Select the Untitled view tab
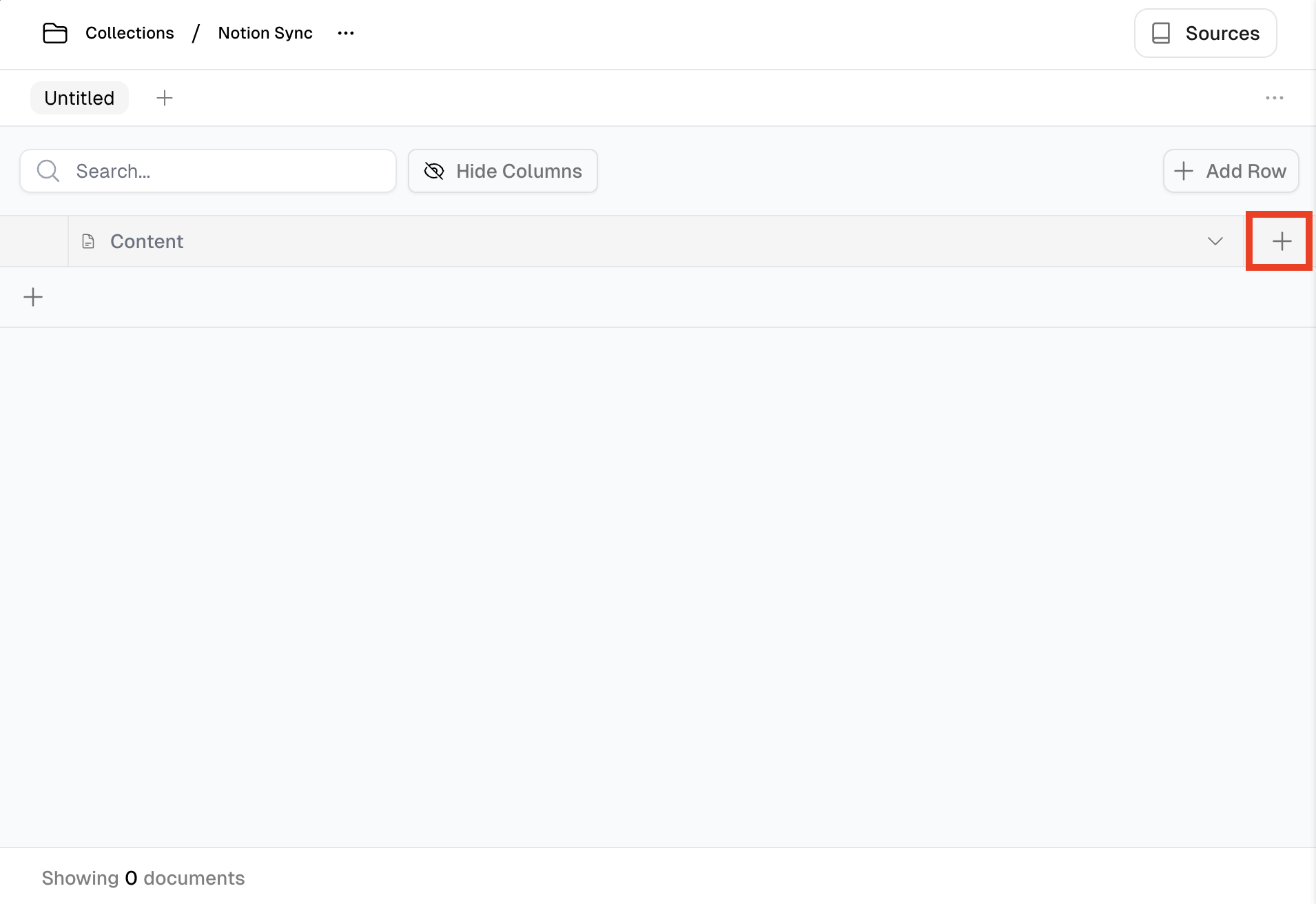The height and width of the screenshot is (904, 1316). pyautogui.click(x=79, y=98)
